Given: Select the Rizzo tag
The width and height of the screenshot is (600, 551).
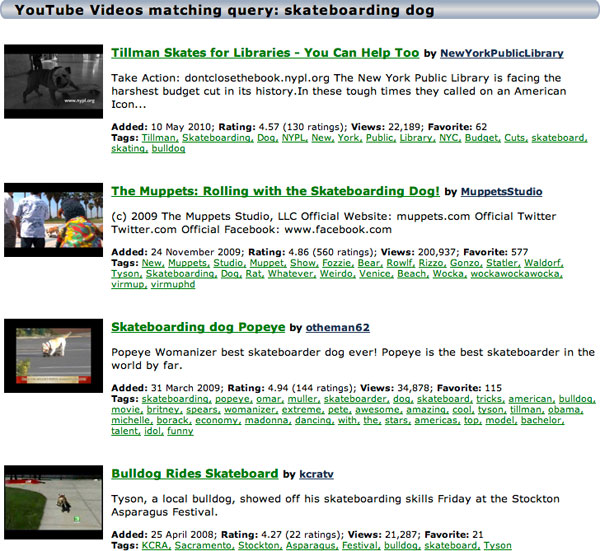Looking at the screenshot, I should coord(432,263).
